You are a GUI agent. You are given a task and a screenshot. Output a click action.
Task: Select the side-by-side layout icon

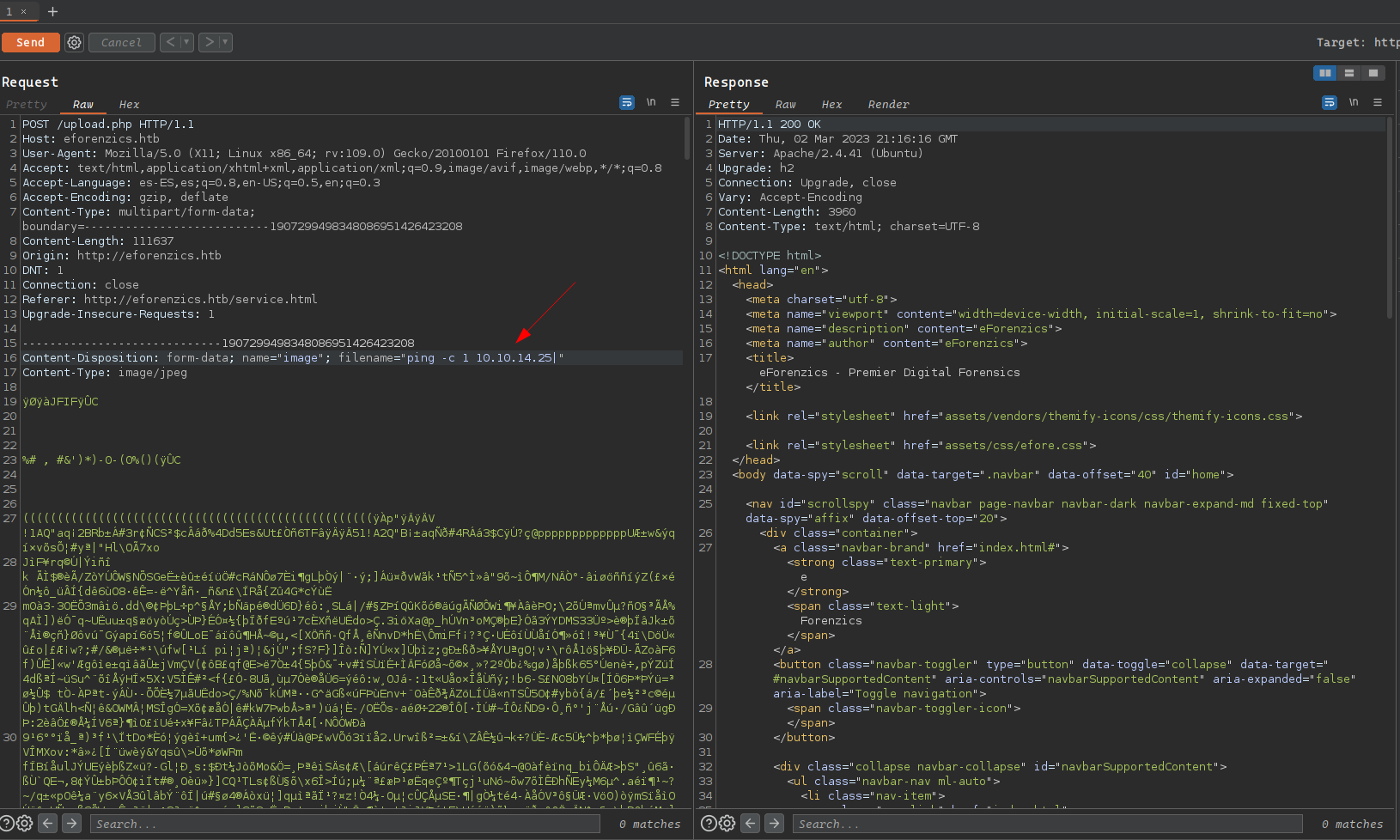(x=1325, y=73)
